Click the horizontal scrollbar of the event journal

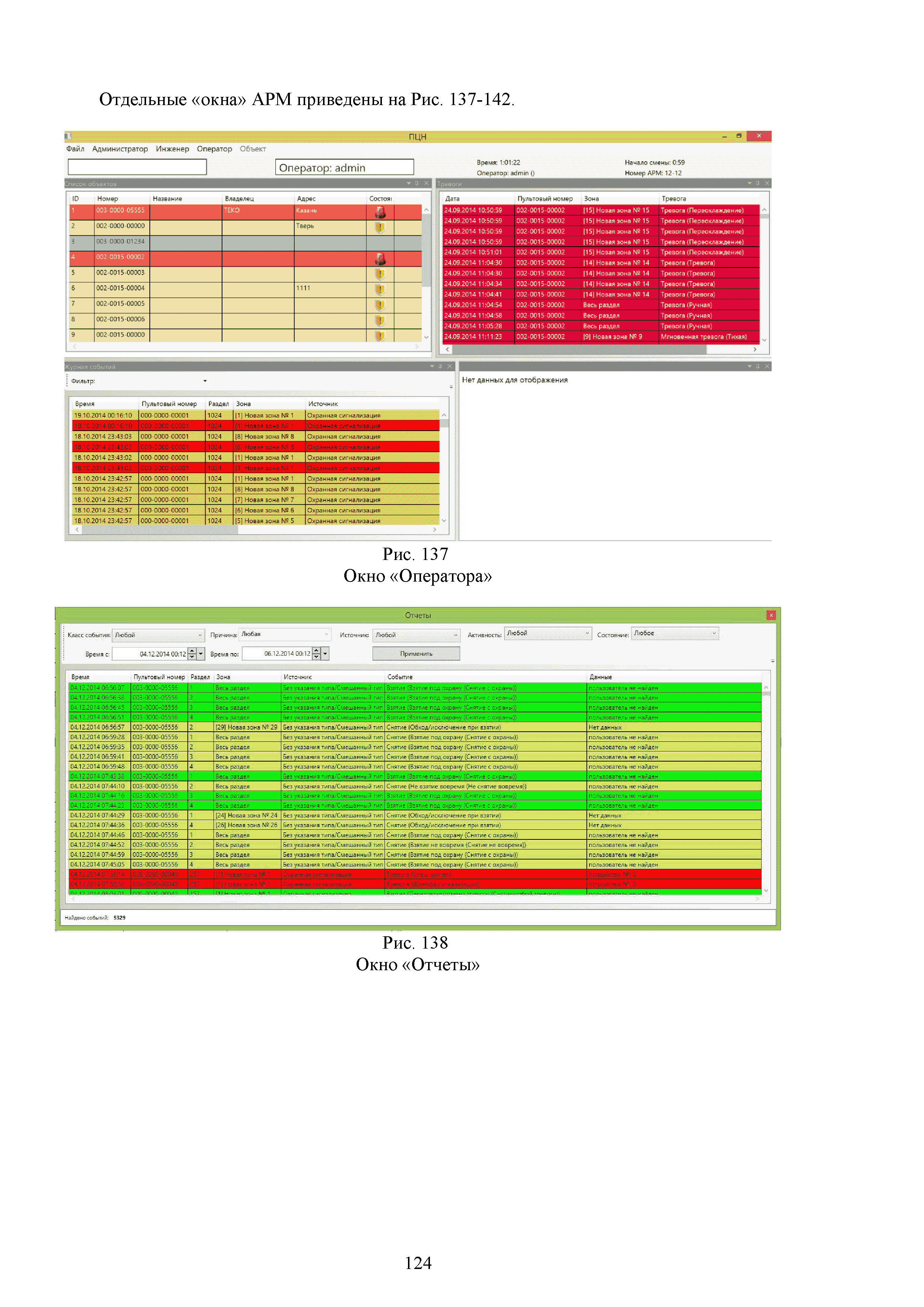point(256,529)
